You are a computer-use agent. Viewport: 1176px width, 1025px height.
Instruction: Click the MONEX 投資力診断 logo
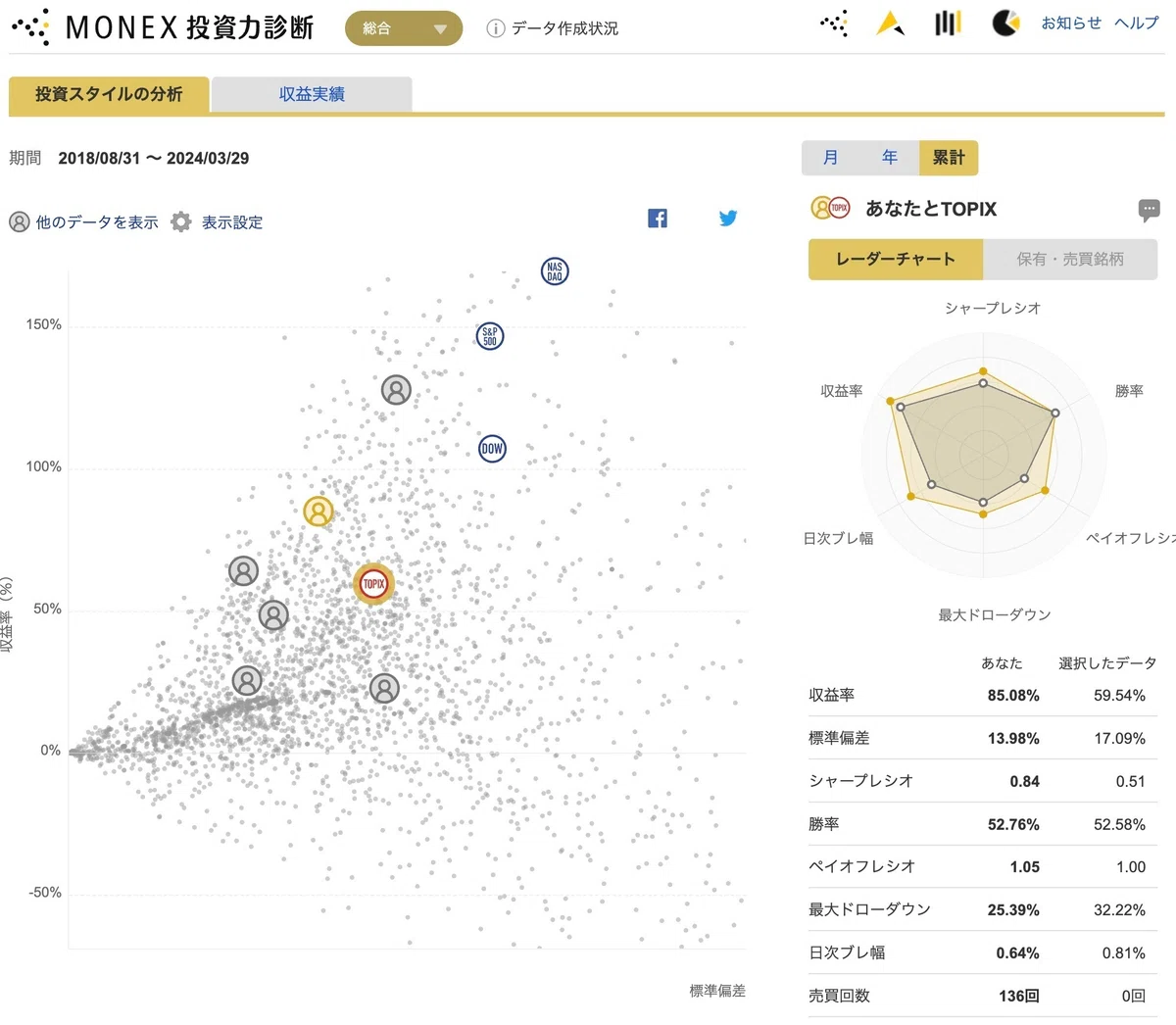[x=163, y=27]
